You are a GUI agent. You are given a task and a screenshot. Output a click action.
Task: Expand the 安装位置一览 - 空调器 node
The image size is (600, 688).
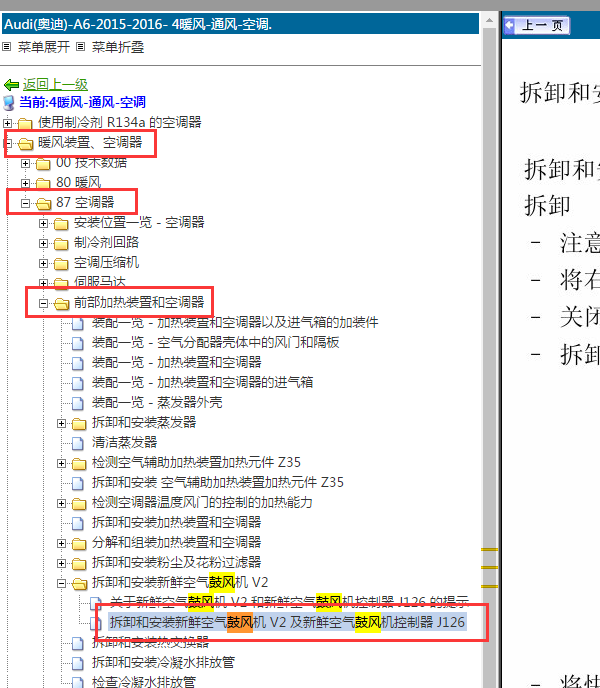coord(43,223)
